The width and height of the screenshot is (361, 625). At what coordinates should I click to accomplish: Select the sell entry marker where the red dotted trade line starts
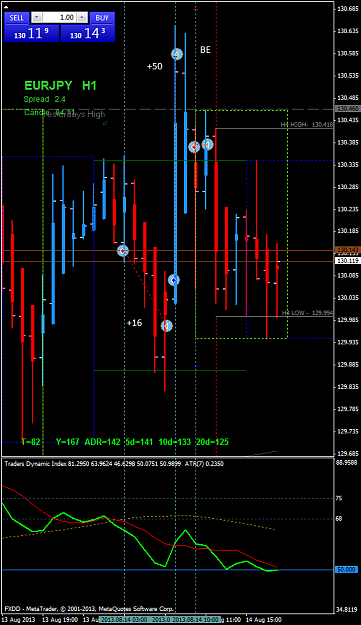(123, 251)
